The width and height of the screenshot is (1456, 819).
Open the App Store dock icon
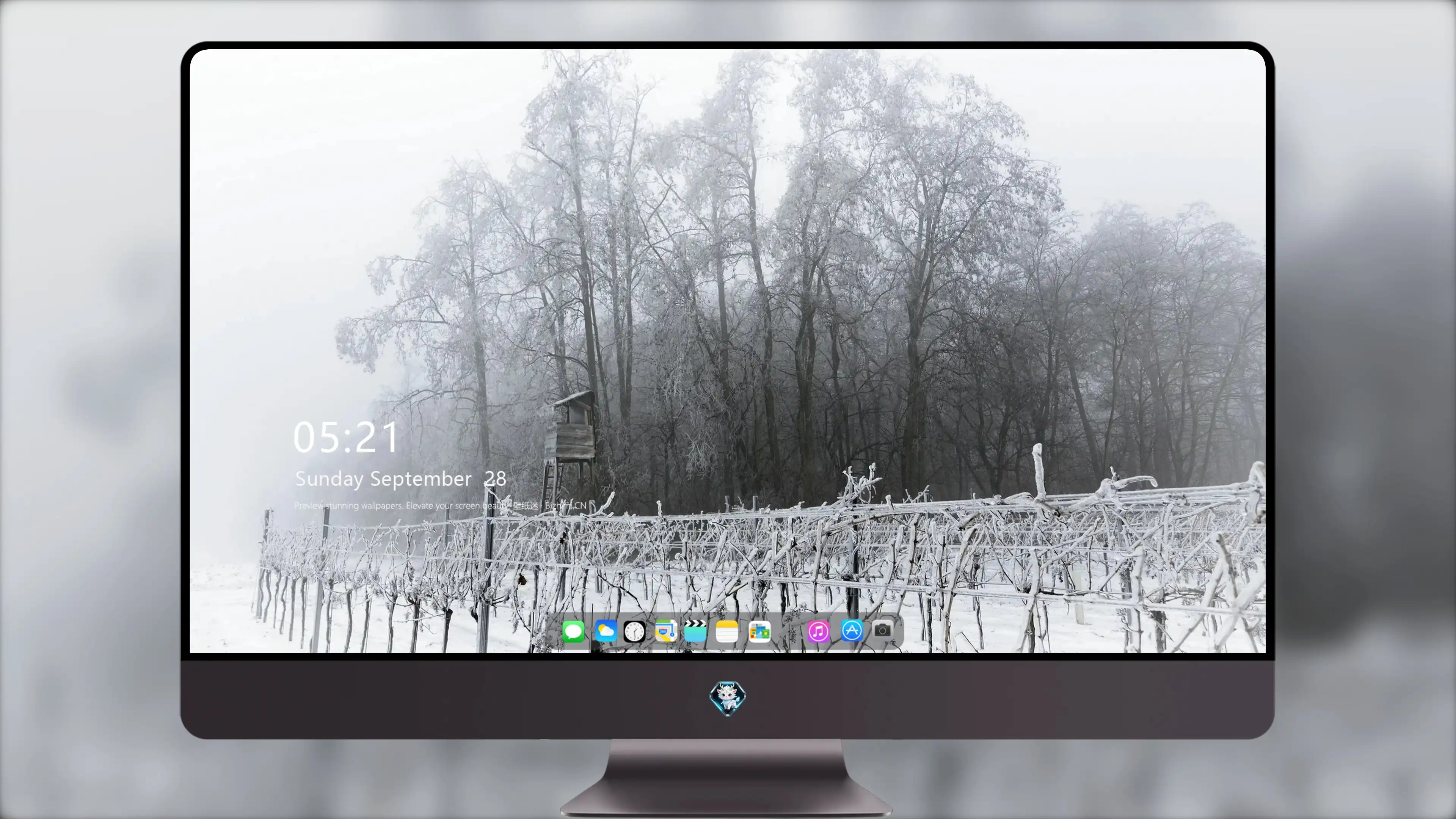(852, 630)
